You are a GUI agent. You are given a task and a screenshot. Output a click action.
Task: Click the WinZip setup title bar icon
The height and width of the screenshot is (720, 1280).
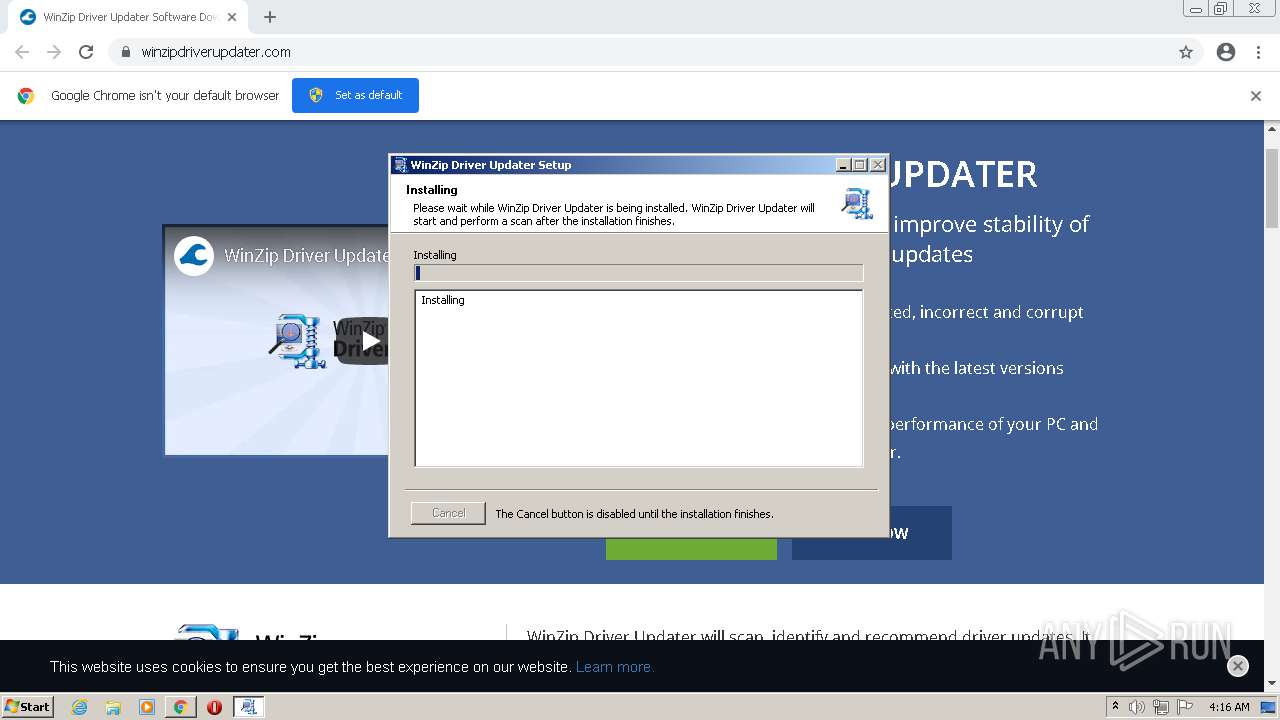click(400, 165)
